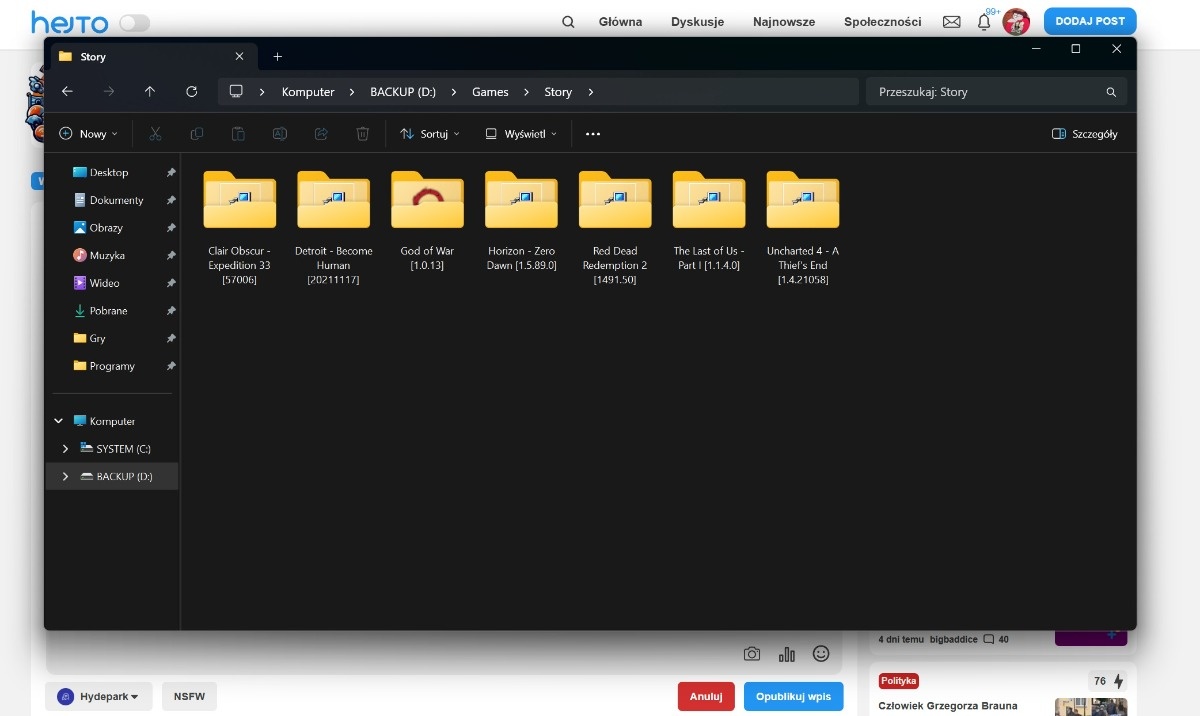
Task: Open the Sortuj dropdown
Action: [430, 133]
